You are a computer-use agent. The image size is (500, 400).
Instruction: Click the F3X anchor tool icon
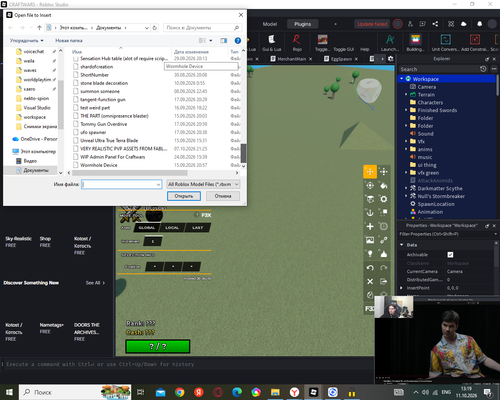click(370, 213)
